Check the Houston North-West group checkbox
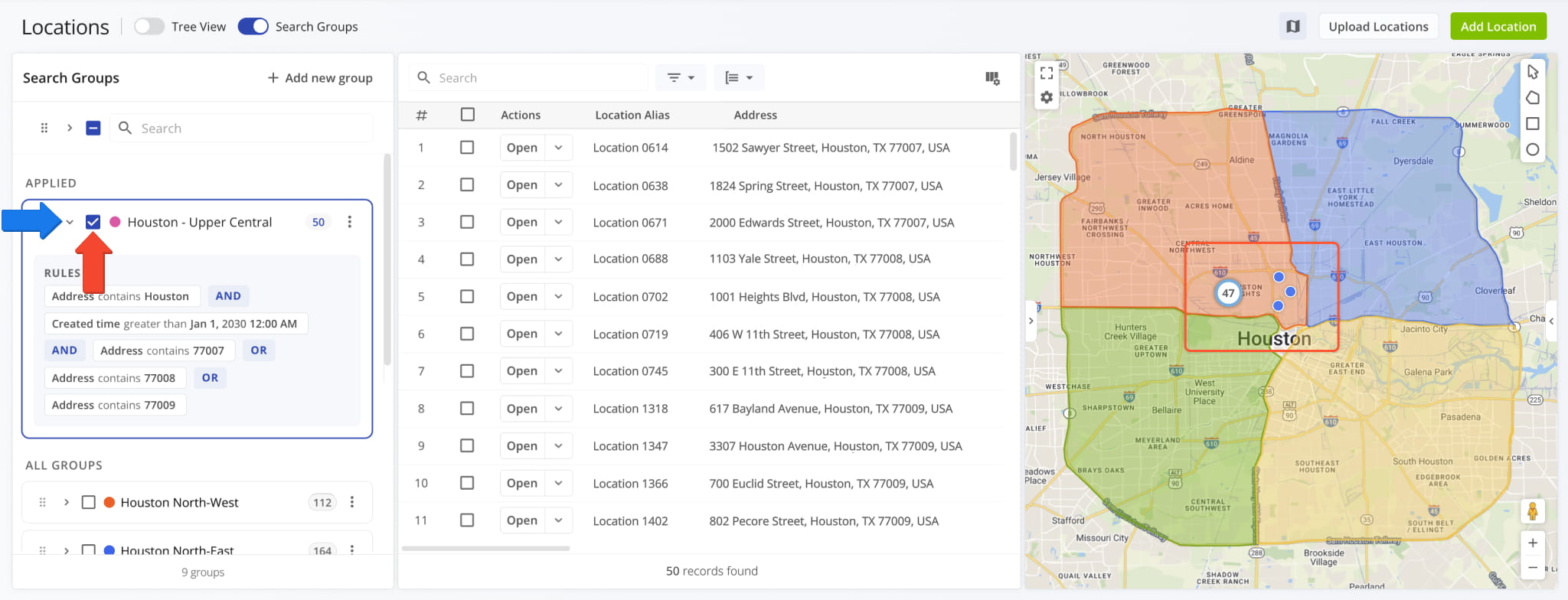The height and width of the screenshot is (600, 1568). (89, 502)
